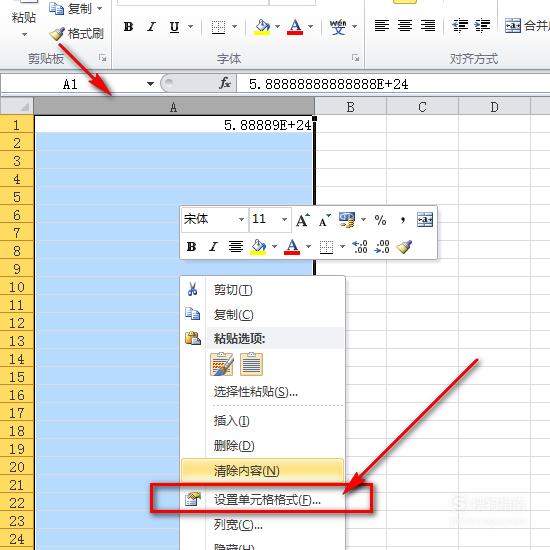
Task: Center text in the ribbon alignment group
Action: pos(405,25)
